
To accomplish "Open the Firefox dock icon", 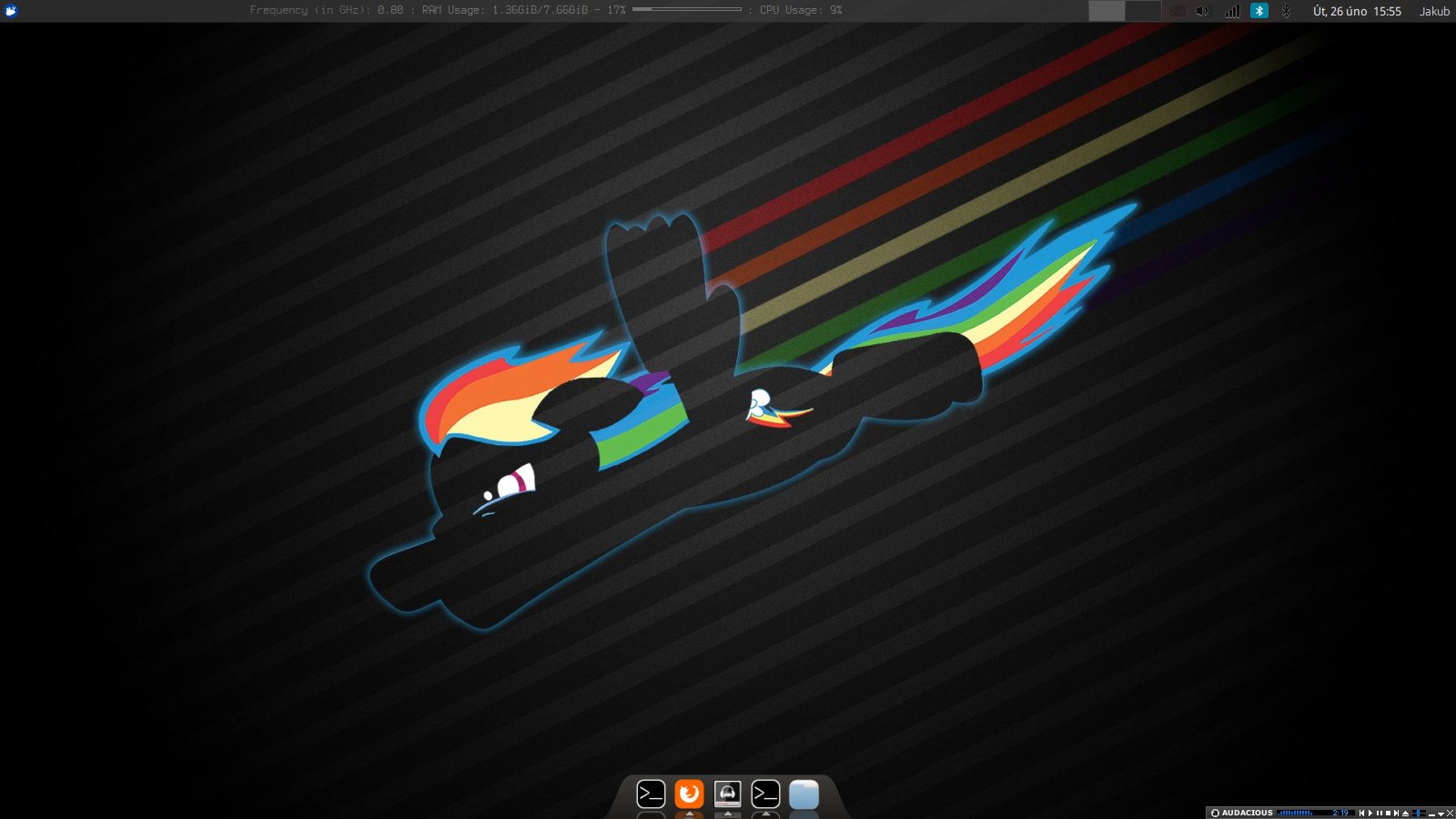I will [x=689, y=794].
